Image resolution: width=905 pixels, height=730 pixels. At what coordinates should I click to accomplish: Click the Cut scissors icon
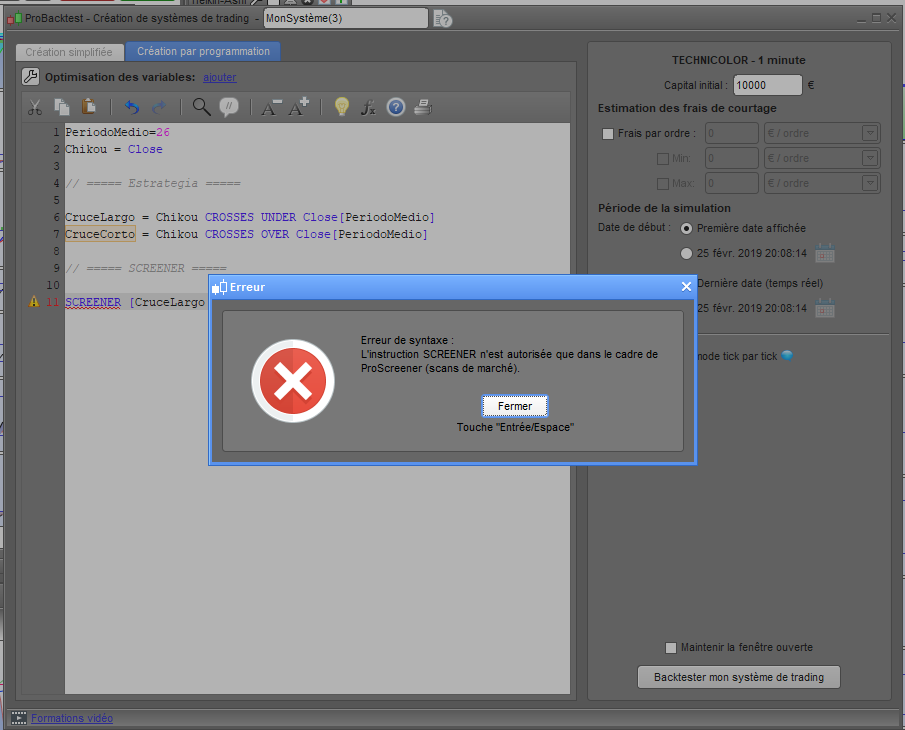pos(35,107)
